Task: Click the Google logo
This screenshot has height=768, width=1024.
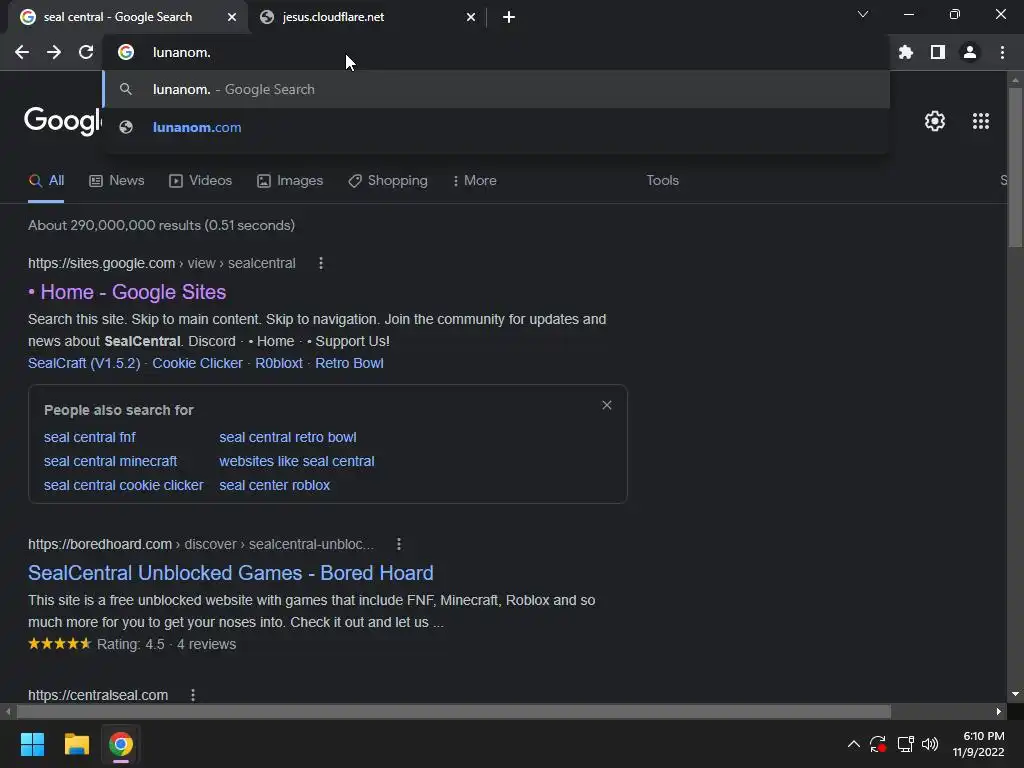Action: click(x=63, y=121)
